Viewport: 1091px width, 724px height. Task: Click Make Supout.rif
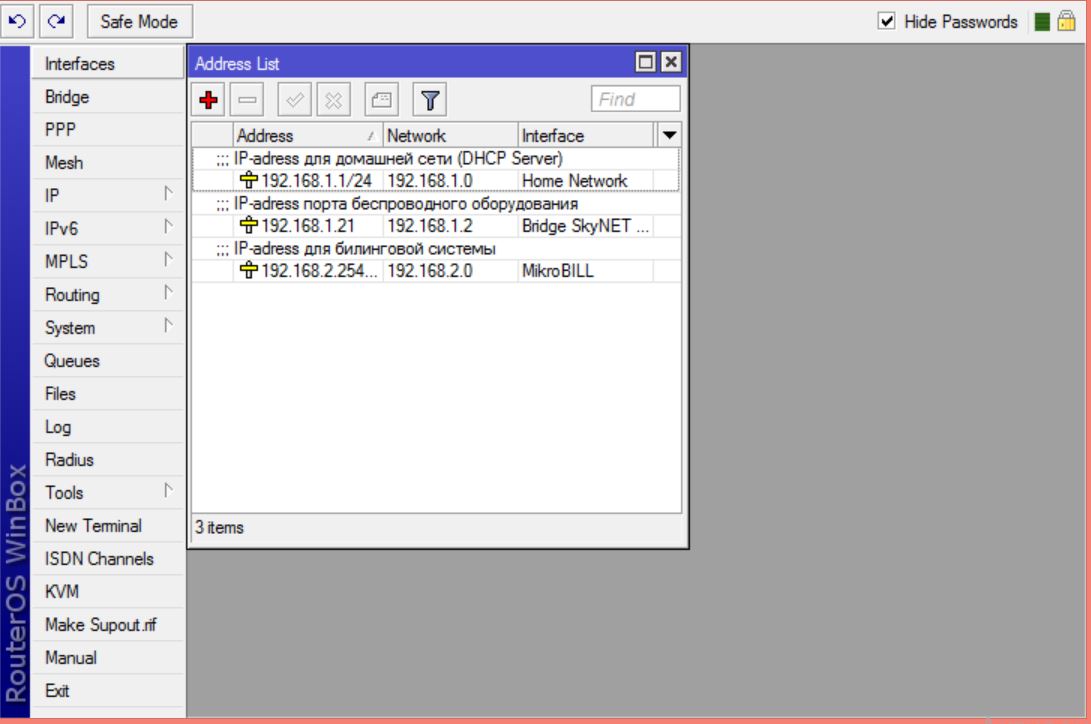pos(108,625)
